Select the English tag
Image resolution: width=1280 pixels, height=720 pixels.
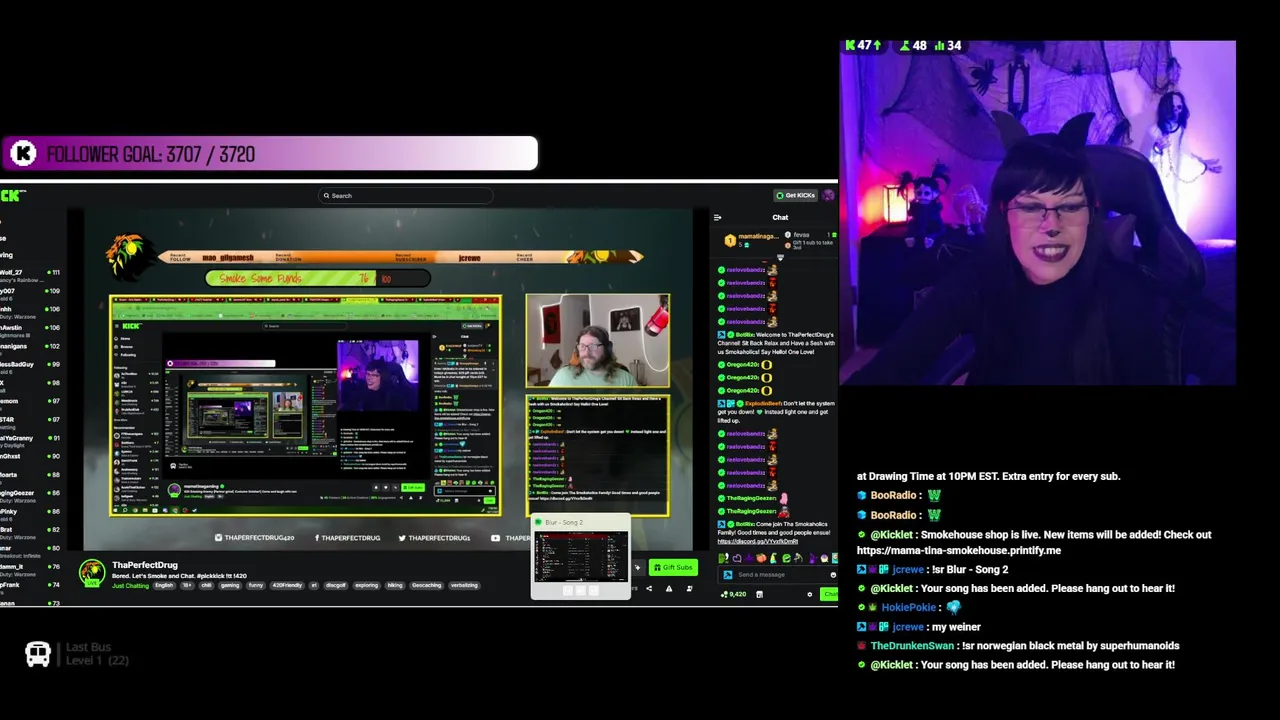[x=164, y=586]
